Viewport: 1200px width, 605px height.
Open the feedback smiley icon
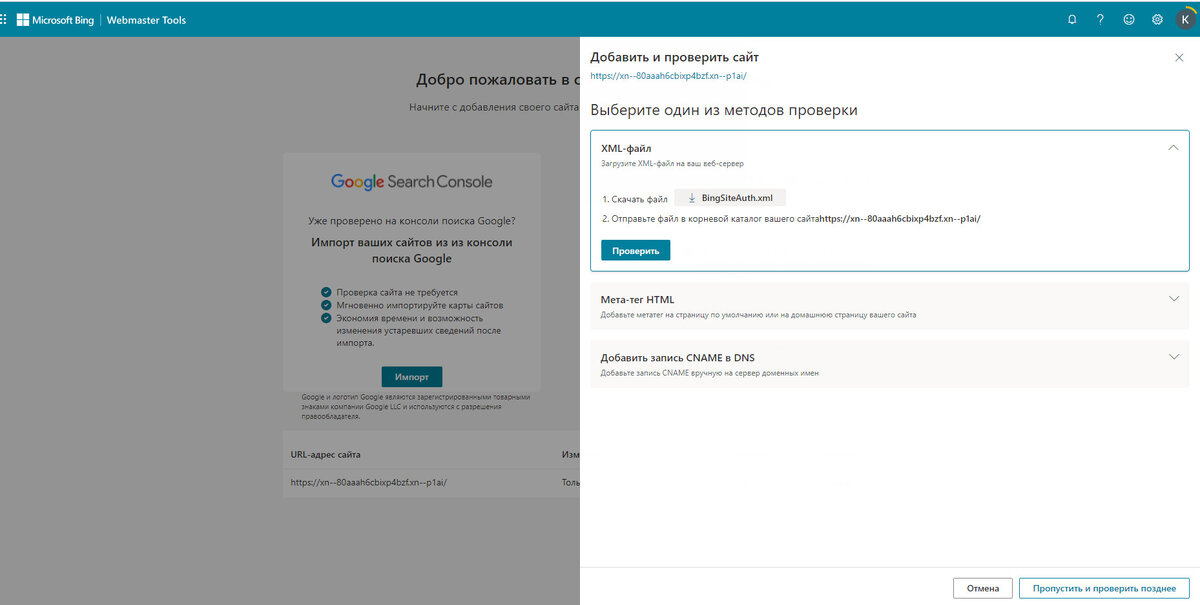(1128, 18)
